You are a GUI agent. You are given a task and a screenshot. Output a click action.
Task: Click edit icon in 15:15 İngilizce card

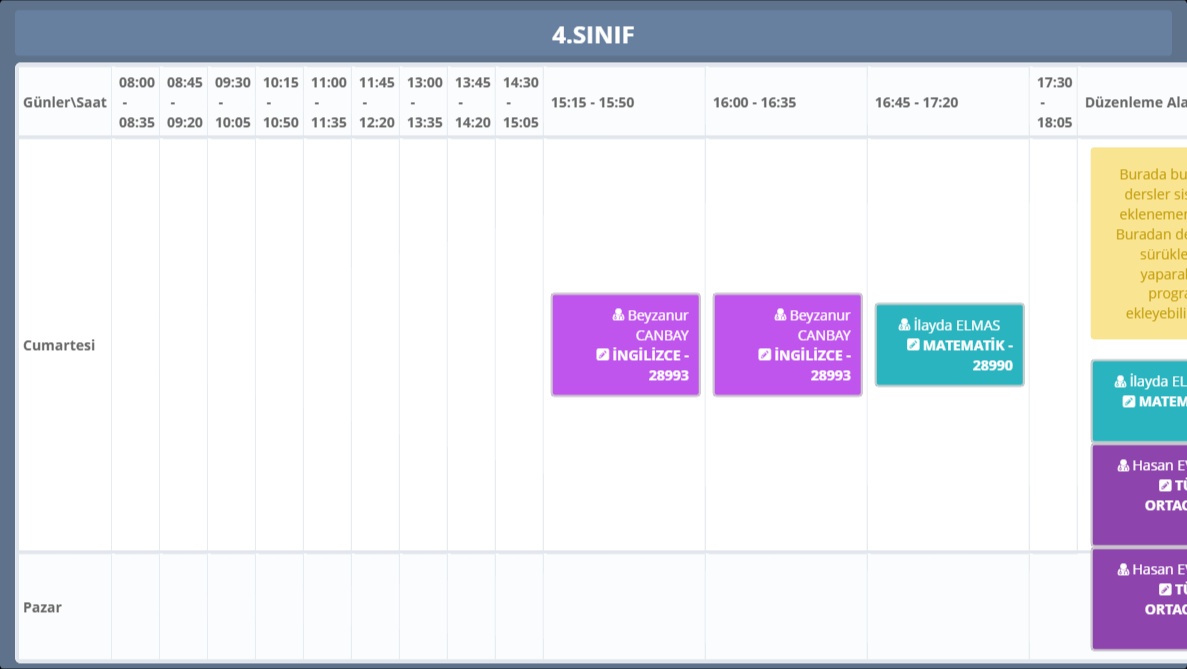[602, 355]
